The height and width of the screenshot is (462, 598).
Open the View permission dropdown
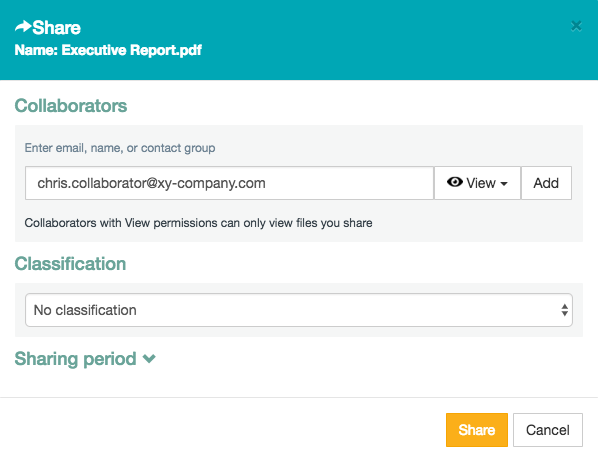coord(477,183)
